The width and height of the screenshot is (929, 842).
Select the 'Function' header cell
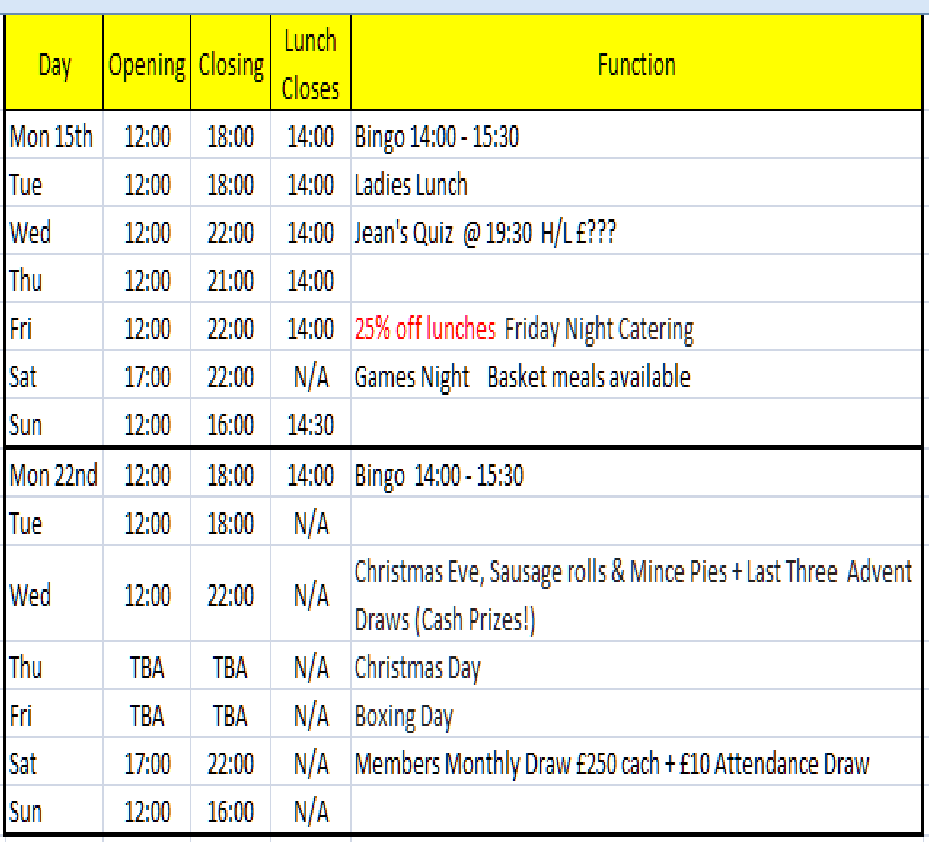tap(636, 66)
